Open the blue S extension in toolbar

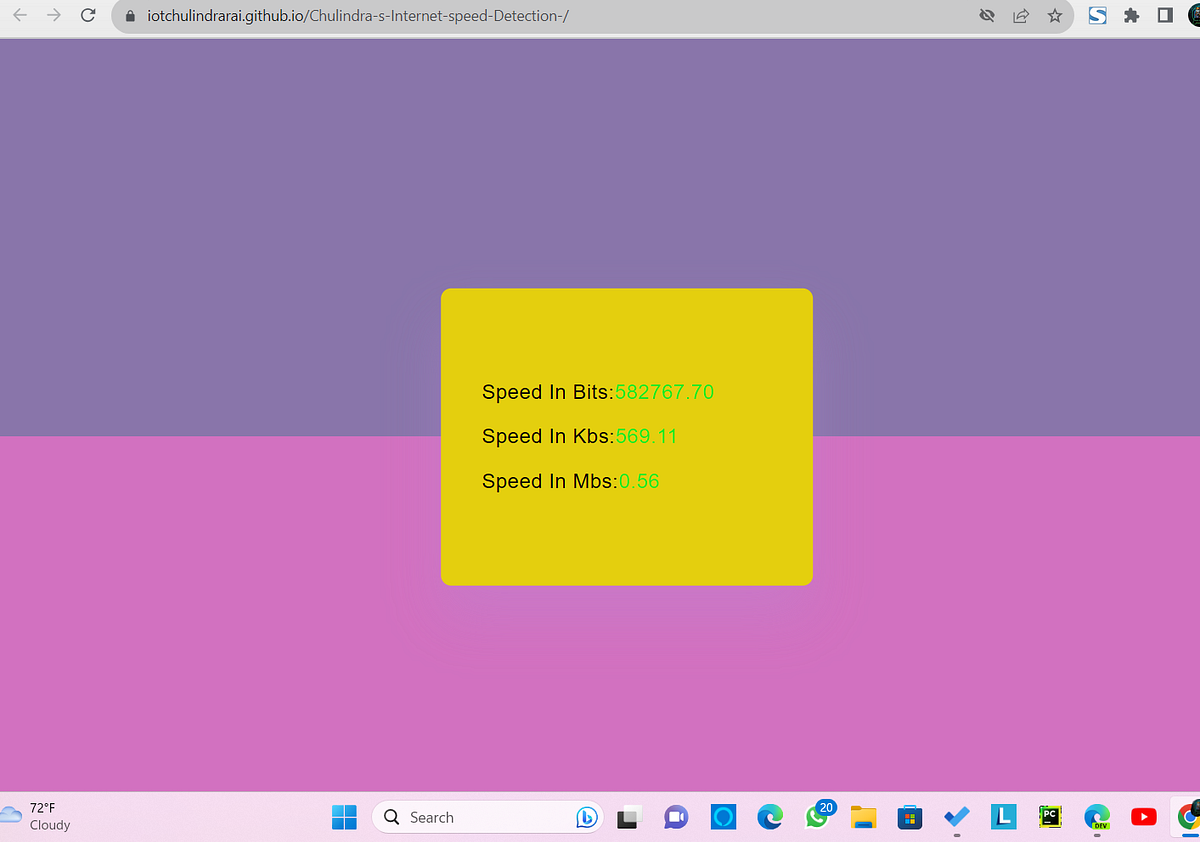coord(1097,16)
